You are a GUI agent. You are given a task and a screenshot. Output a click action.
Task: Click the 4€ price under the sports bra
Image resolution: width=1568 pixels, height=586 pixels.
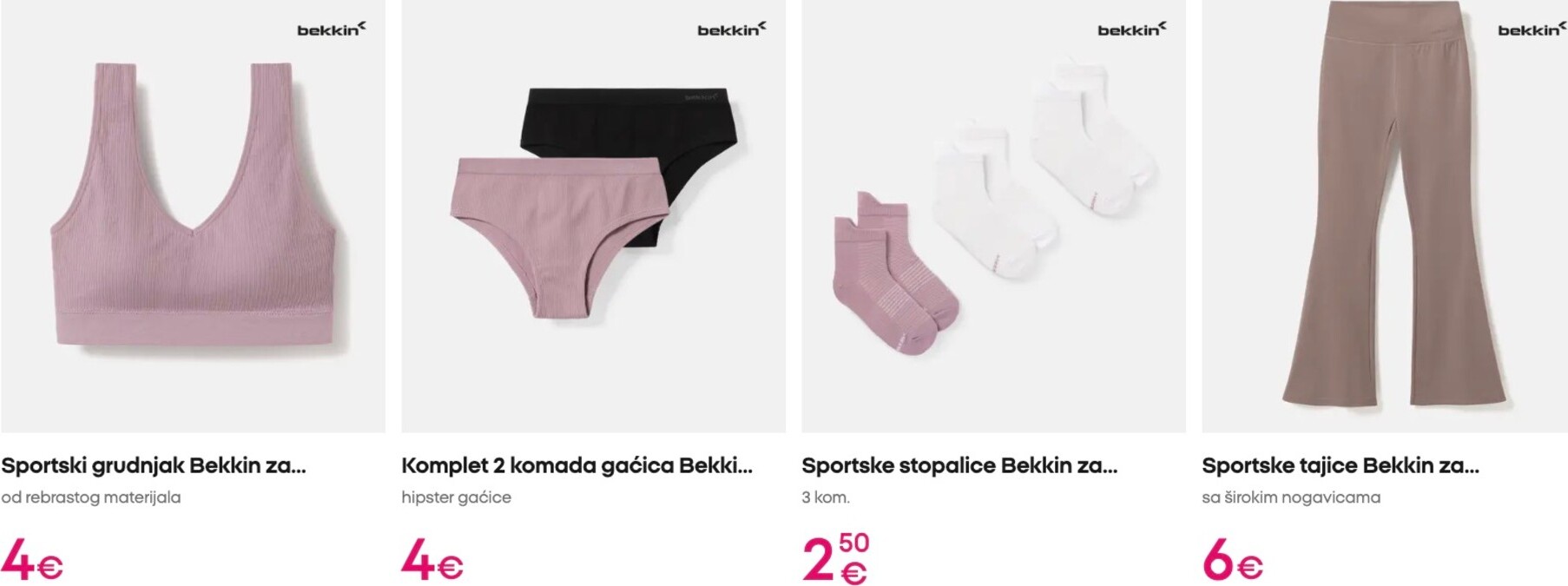32,561
